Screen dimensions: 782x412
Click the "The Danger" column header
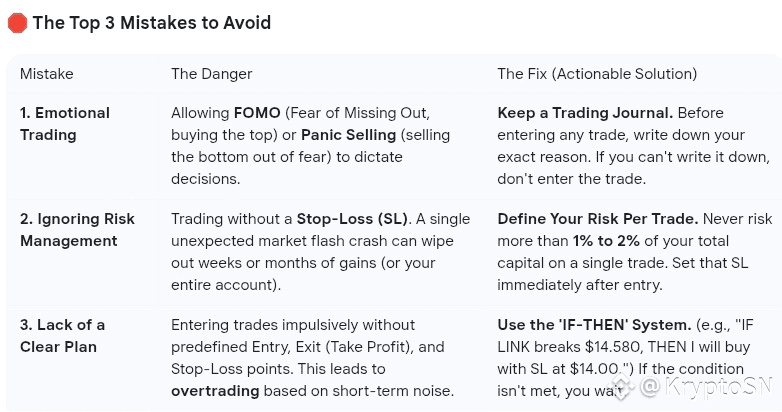point(211,74)
